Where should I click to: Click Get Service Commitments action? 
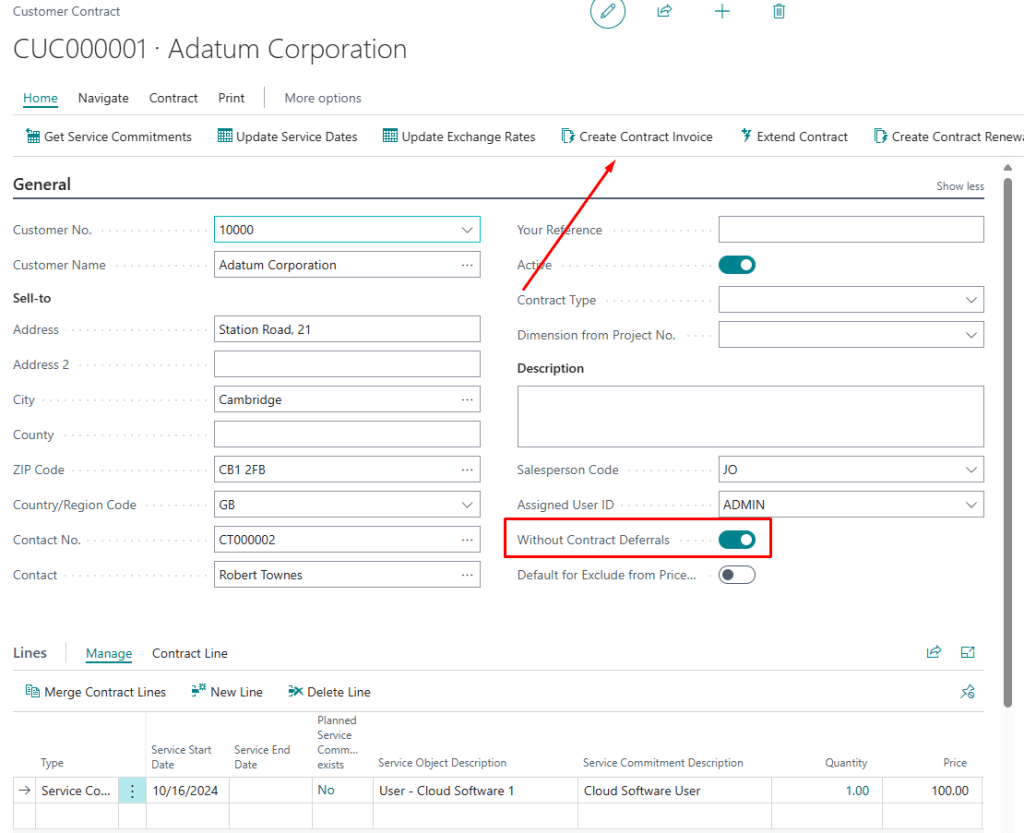pos(108,137)
